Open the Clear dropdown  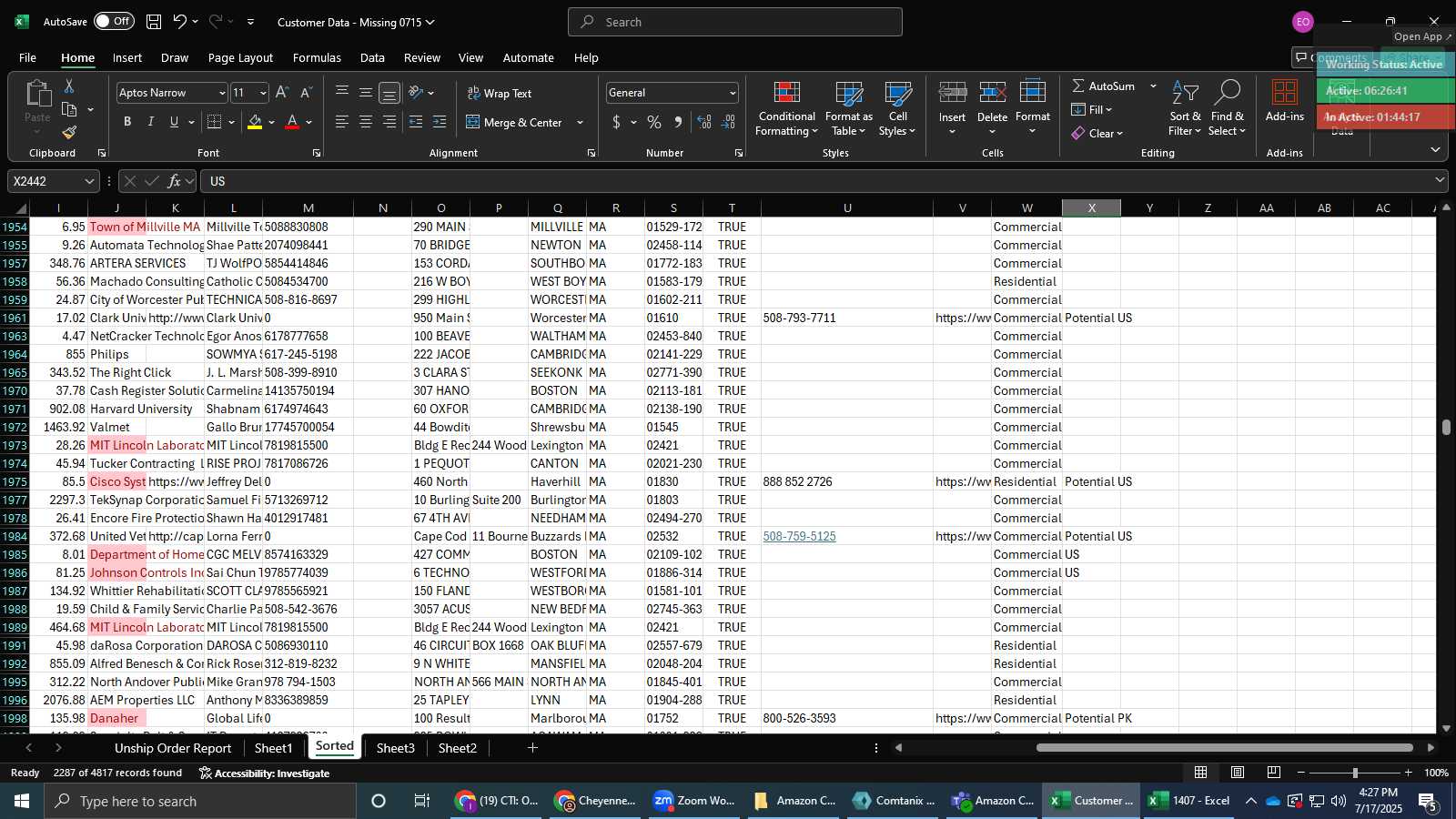click(1098, 133)
